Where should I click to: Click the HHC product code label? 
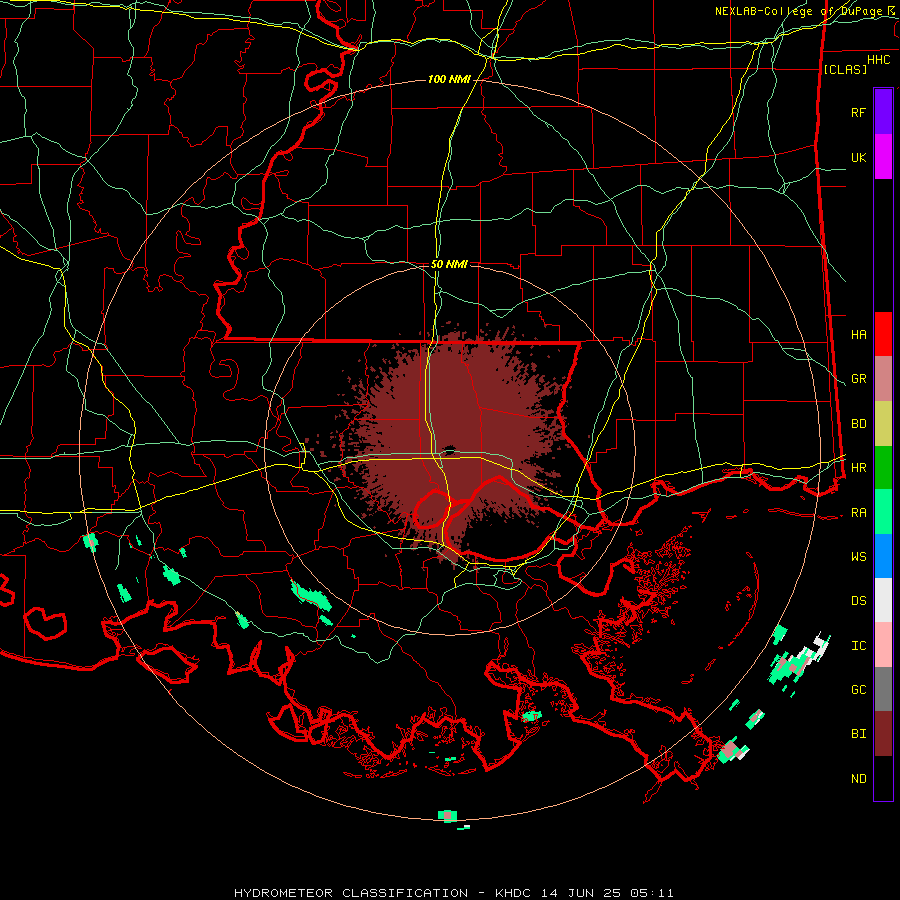[878, 60]
